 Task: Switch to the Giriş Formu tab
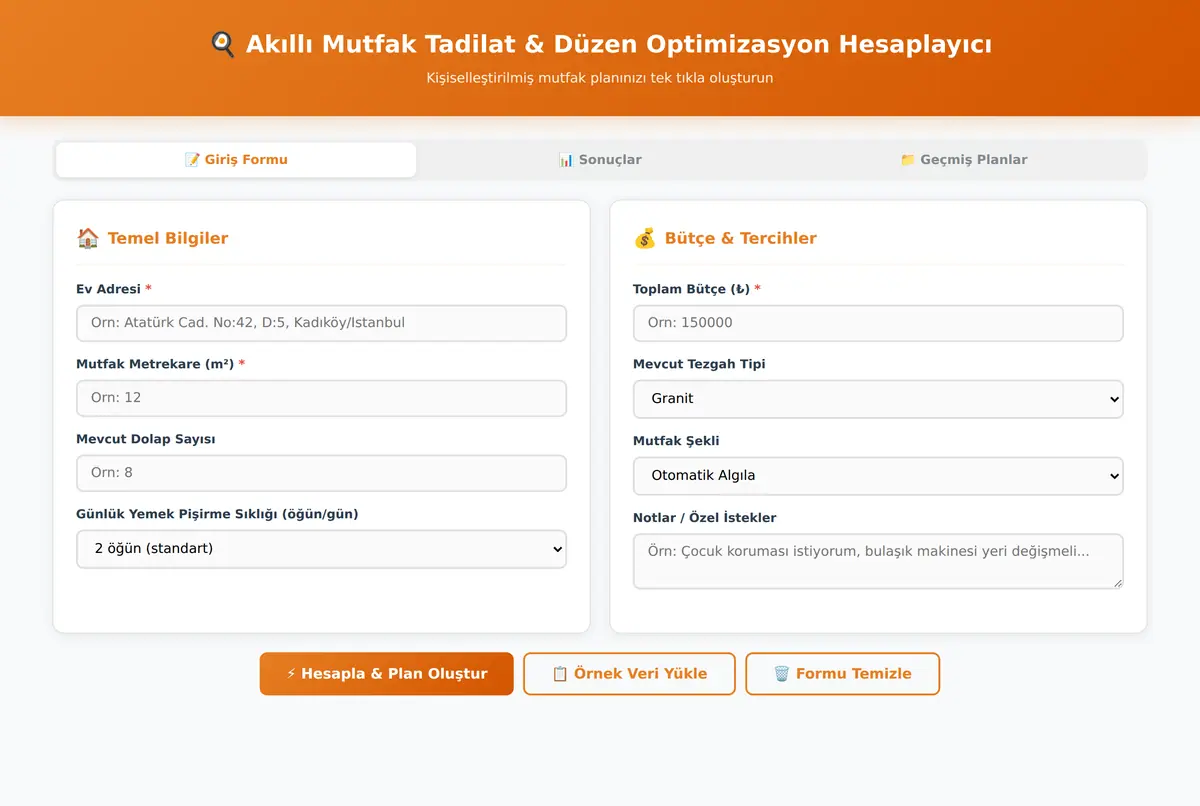(x=236, y=160)
